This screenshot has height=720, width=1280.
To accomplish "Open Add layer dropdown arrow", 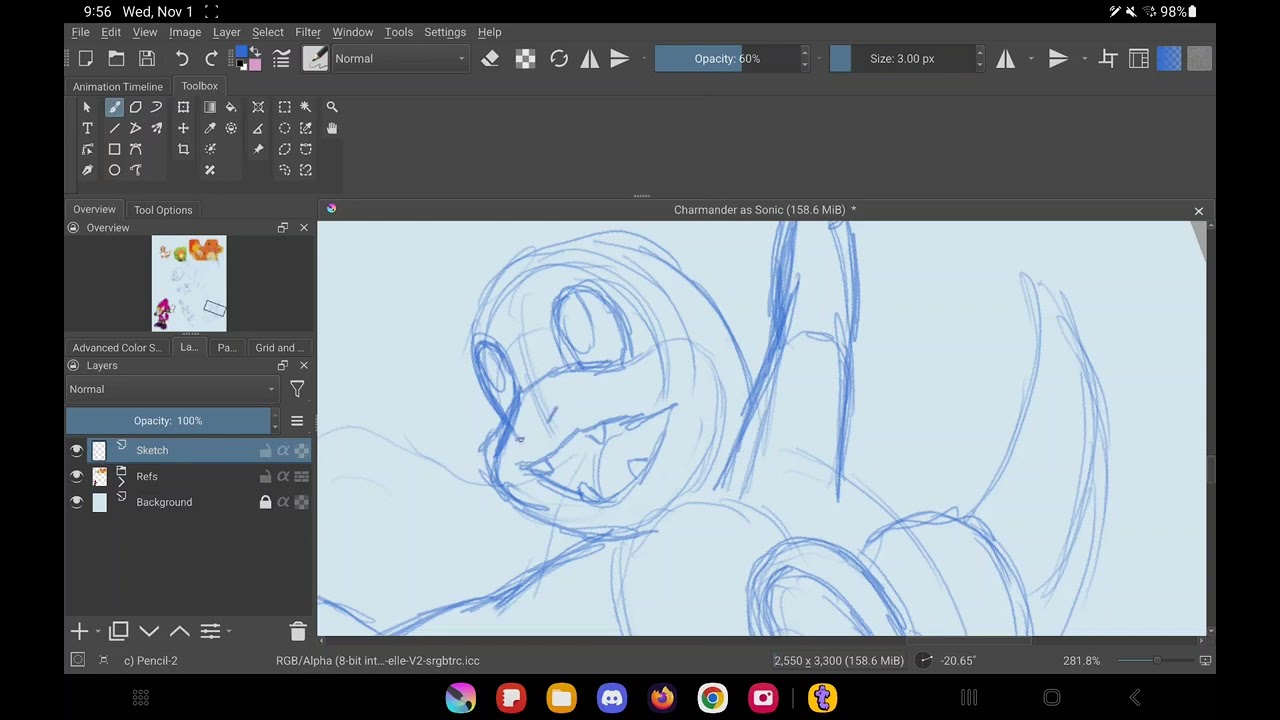I will pyautogui.click(x=97, y=631).
